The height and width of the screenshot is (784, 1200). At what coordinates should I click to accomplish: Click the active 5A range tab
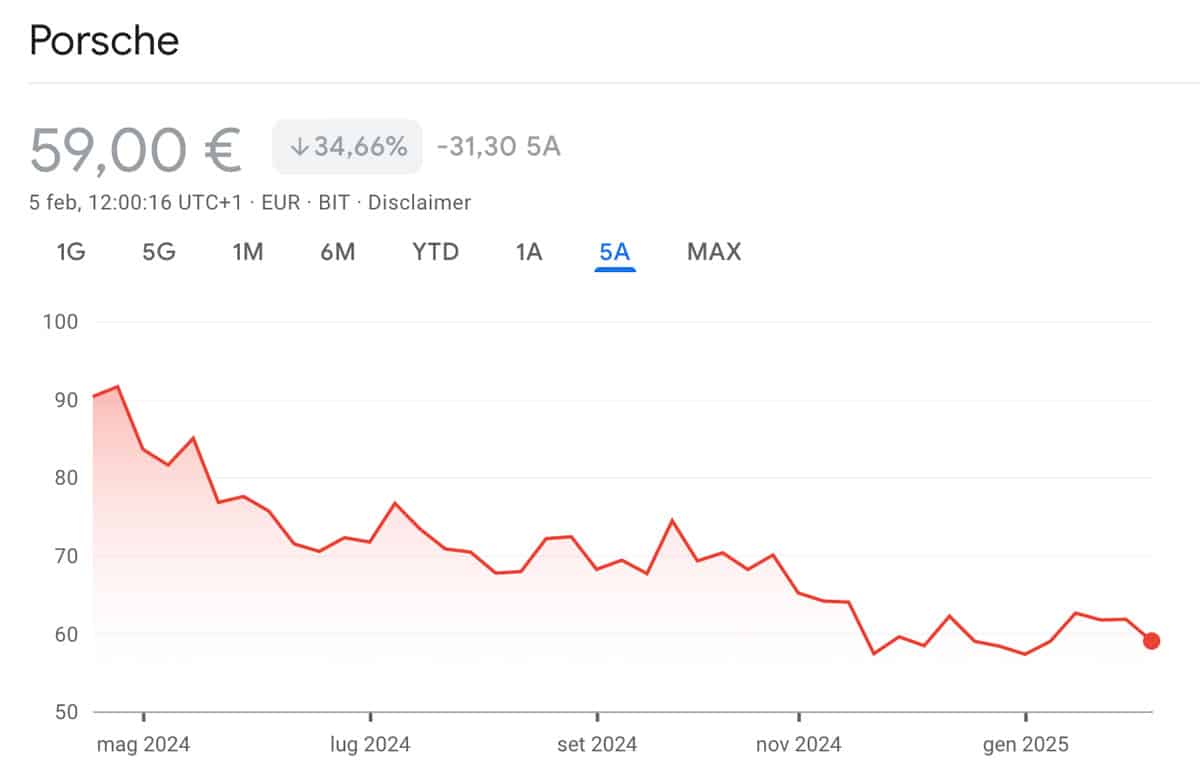pos(614,252)
